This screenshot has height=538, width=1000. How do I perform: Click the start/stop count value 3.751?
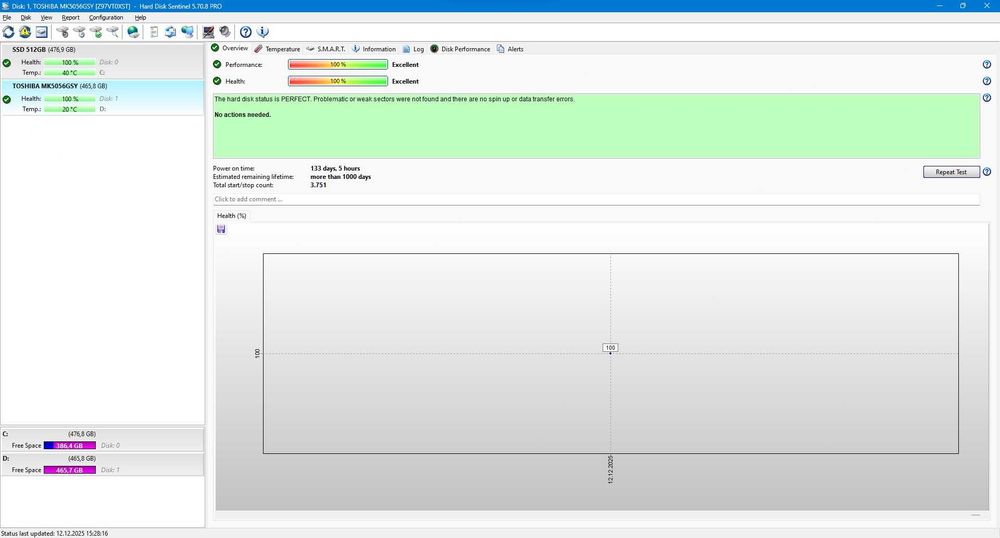click(318, 185)
